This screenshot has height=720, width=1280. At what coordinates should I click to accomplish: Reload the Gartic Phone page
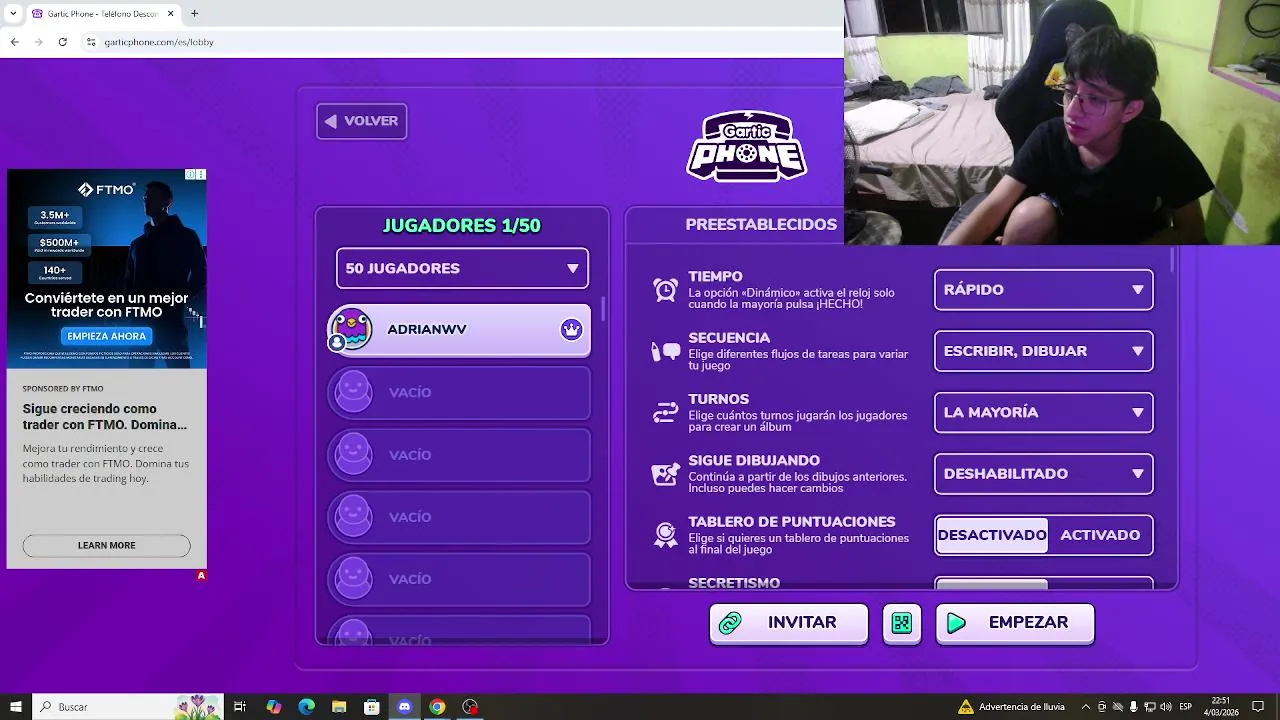click(62, 42)
